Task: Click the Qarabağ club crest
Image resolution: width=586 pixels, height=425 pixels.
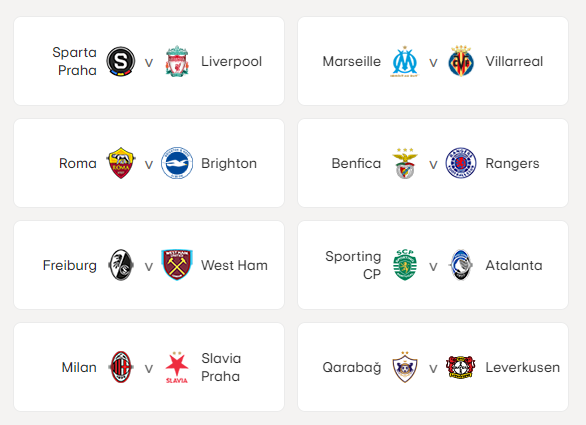Action: [405, 367]
